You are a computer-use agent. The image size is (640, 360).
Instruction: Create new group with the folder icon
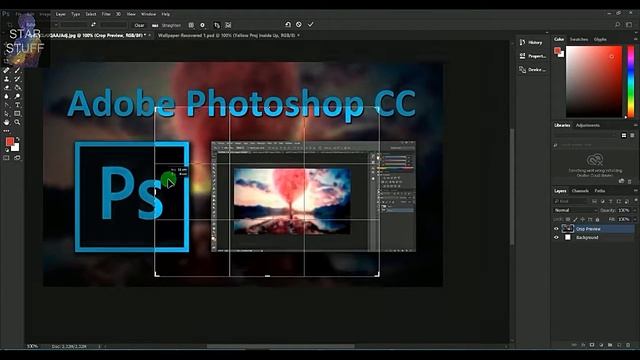(x=610, y=345)
